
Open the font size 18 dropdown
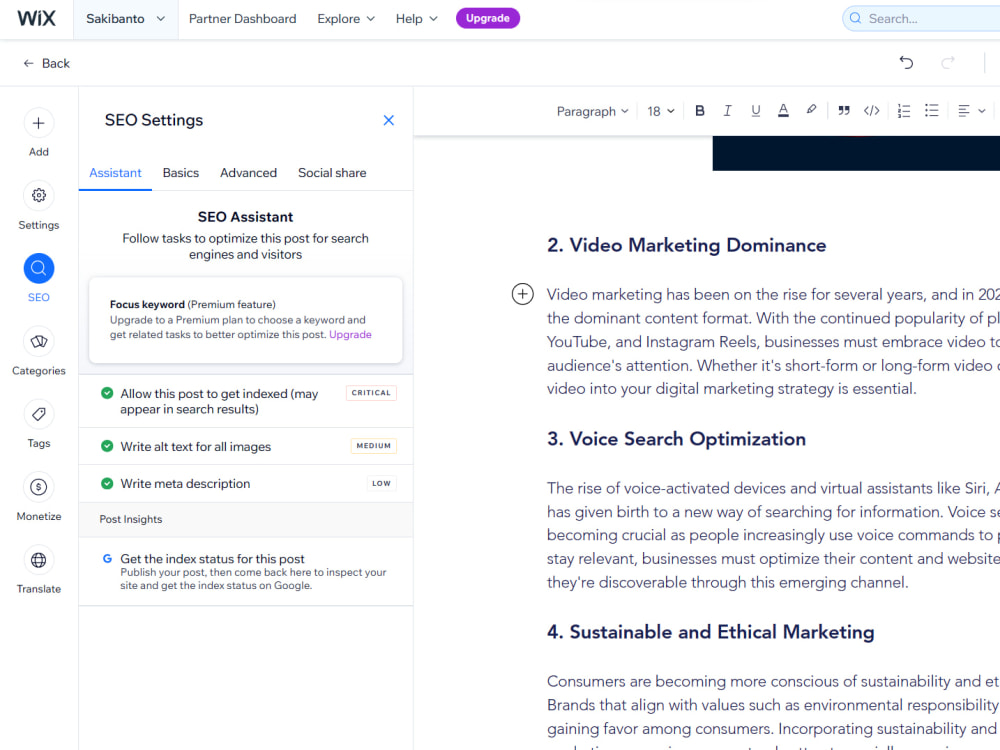pyautogui.click(x=661, y=111)
